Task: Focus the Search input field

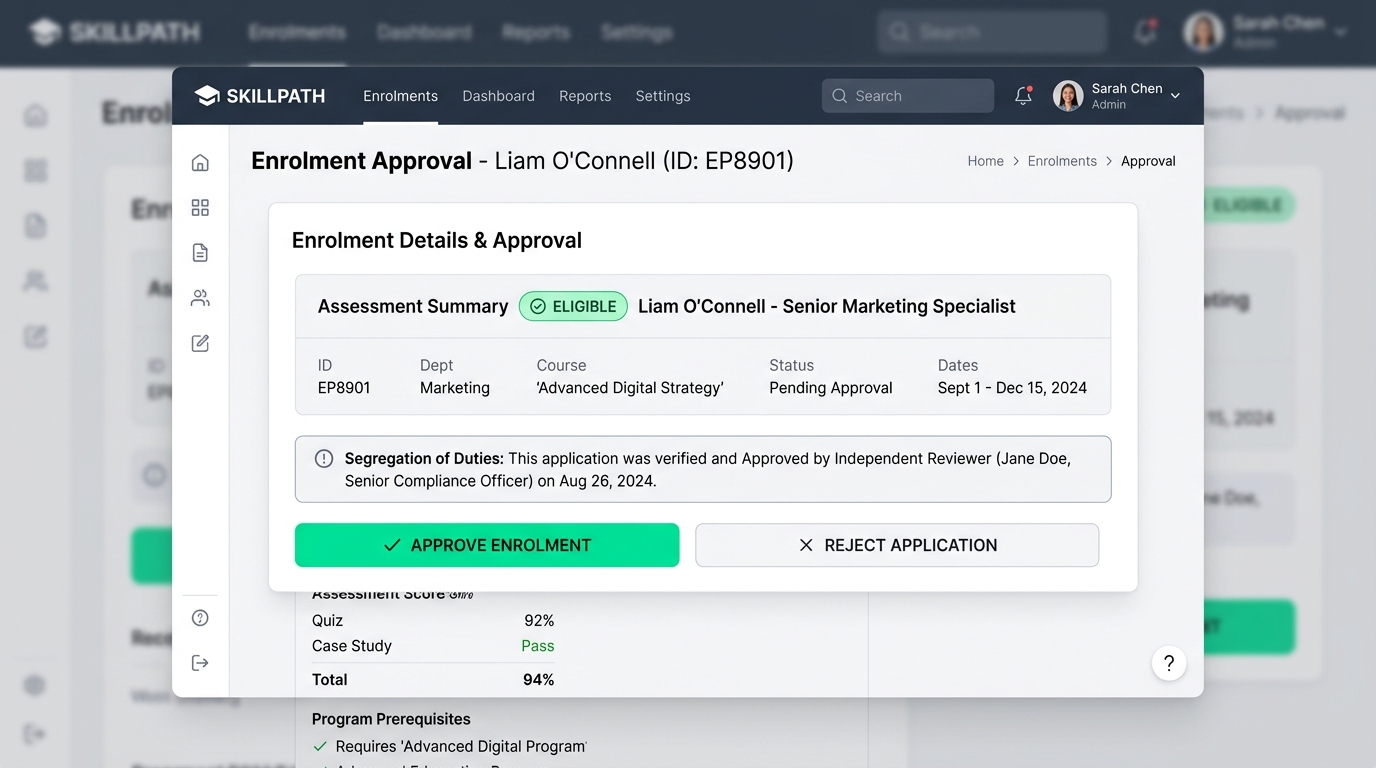Action: tap(908, 96)
